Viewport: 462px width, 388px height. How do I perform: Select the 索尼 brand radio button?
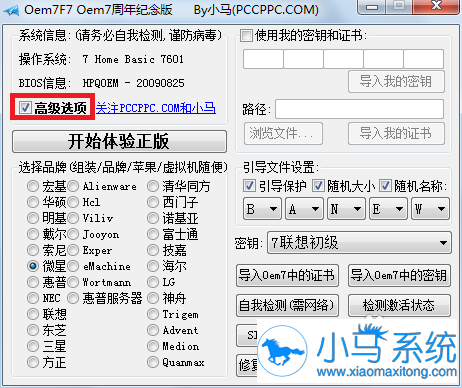pyautogui.click(x=33, y=250)
